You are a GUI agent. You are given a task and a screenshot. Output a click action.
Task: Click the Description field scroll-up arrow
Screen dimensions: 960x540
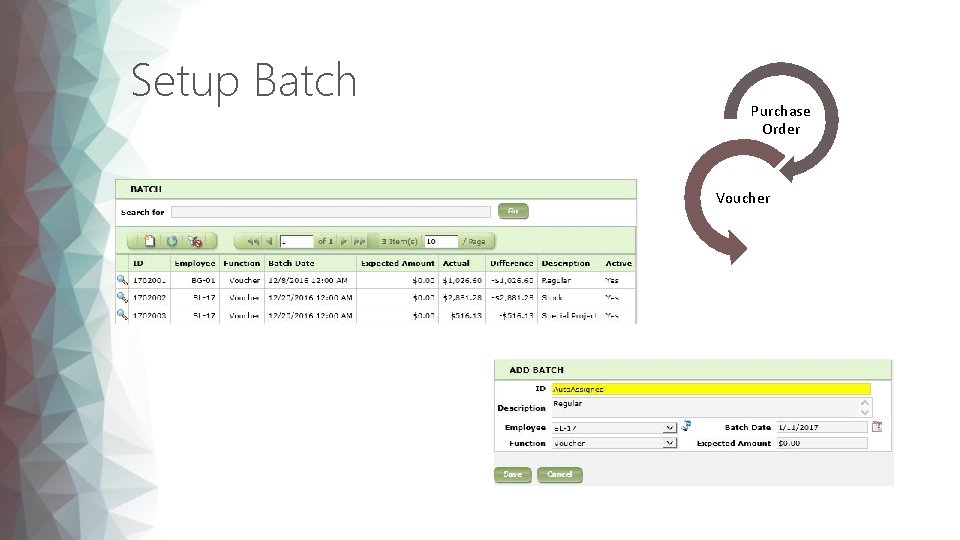pos(864,403)
